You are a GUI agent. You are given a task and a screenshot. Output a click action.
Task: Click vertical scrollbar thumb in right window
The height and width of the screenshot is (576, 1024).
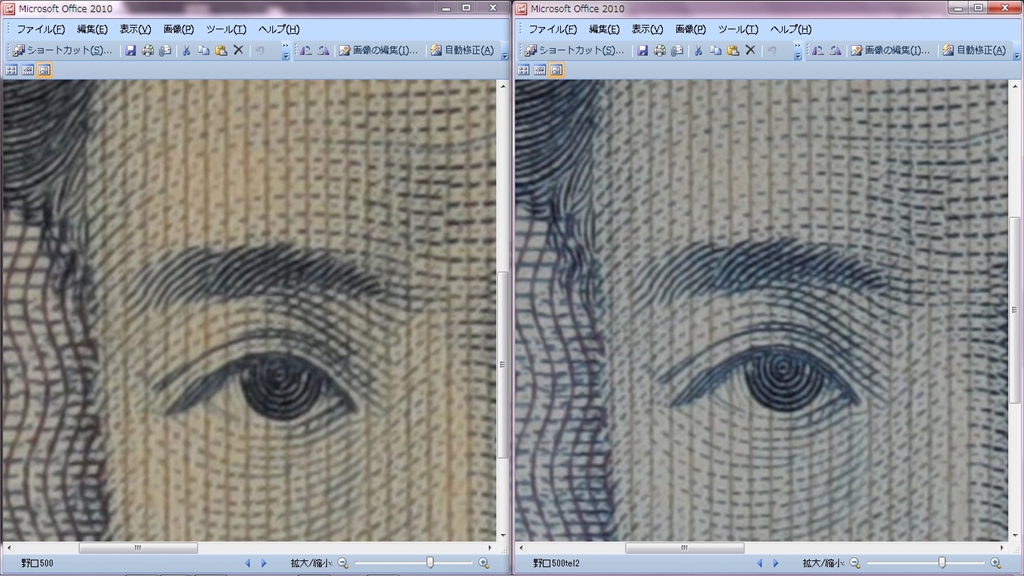pyautogui.click(x=1014, y=310)
